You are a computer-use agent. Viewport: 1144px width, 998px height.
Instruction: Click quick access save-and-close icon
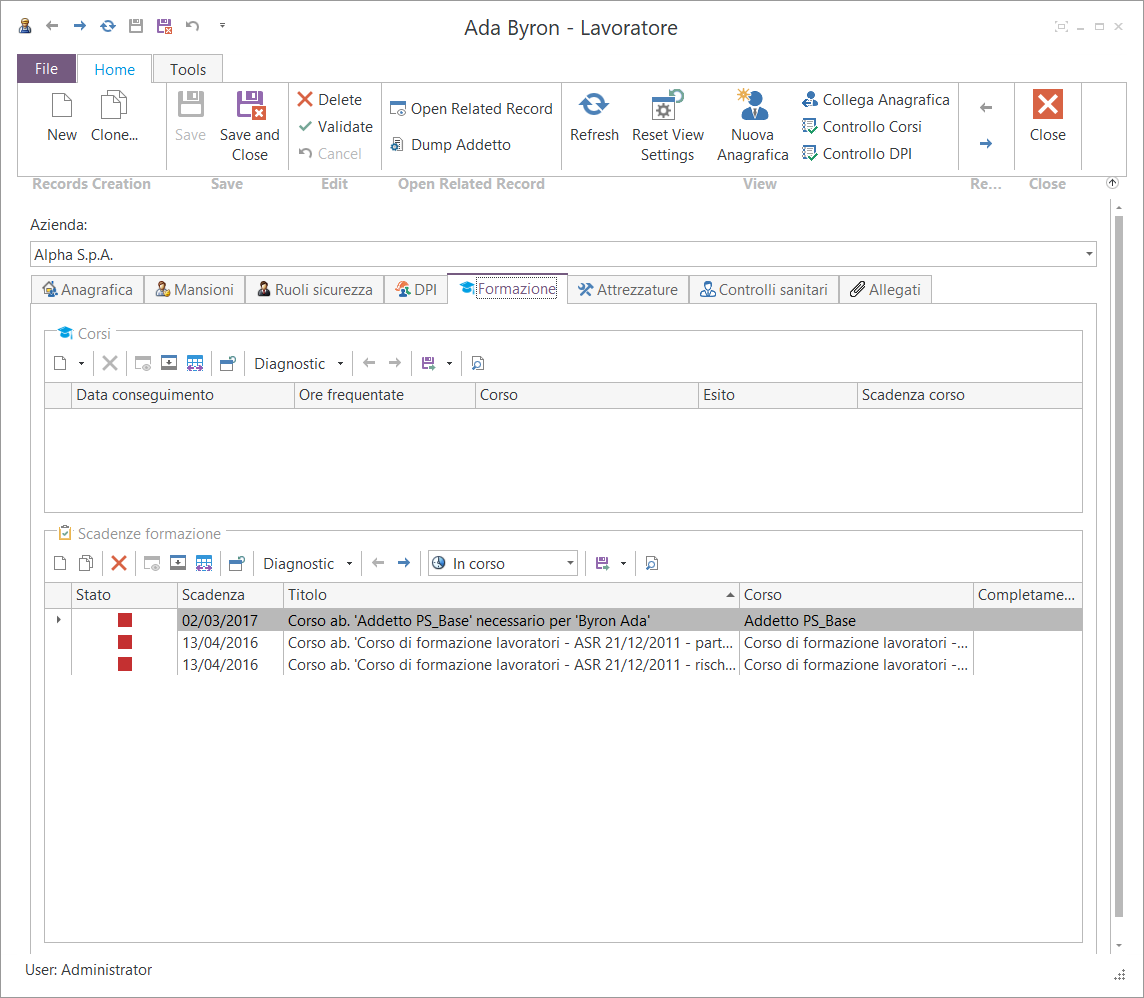pos(164,26)
